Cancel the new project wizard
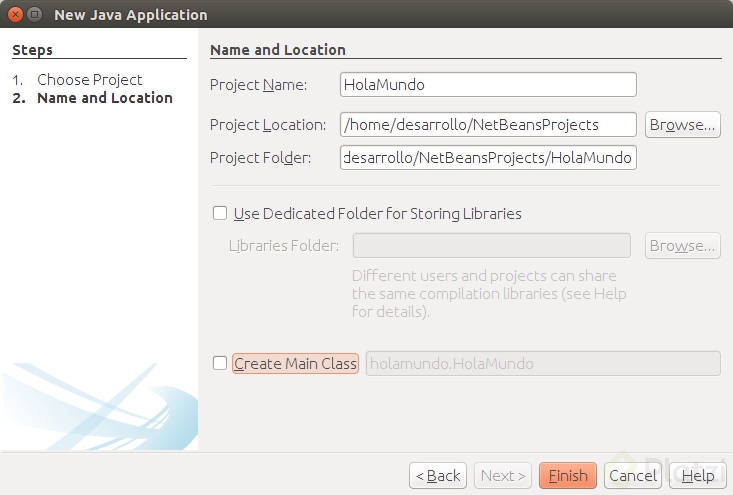The image size is (733, 495). [x=633, y=475]
